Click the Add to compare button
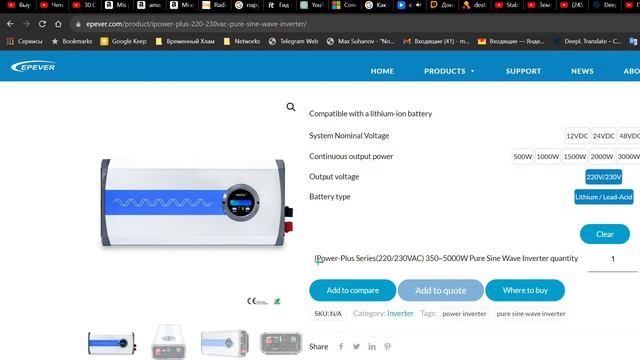Image resolution: width=640 pixels, height=360 pixels. click(x=353, y=290)
